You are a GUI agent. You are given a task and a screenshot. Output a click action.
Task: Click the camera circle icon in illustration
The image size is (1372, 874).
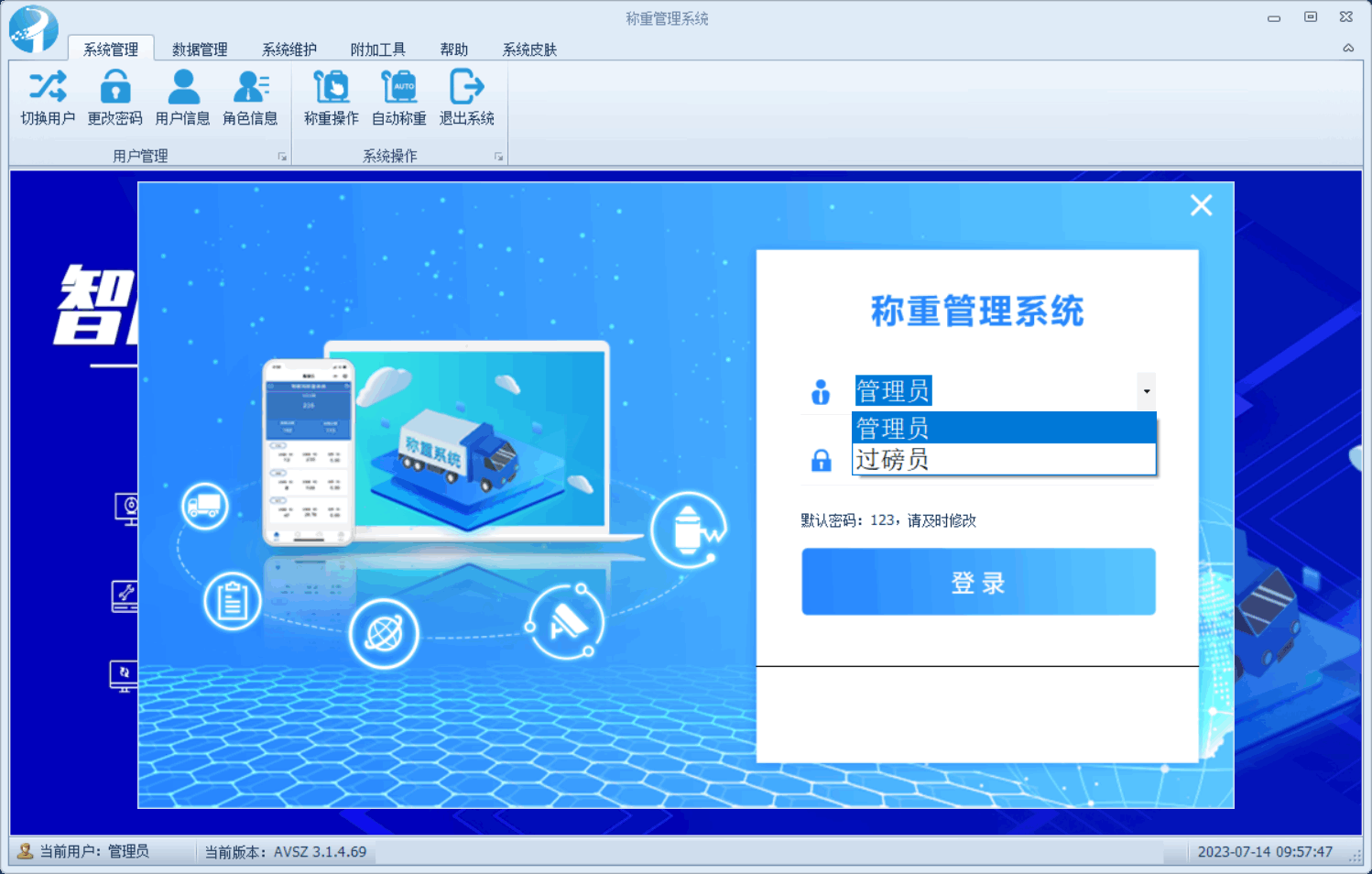(565, 622)
